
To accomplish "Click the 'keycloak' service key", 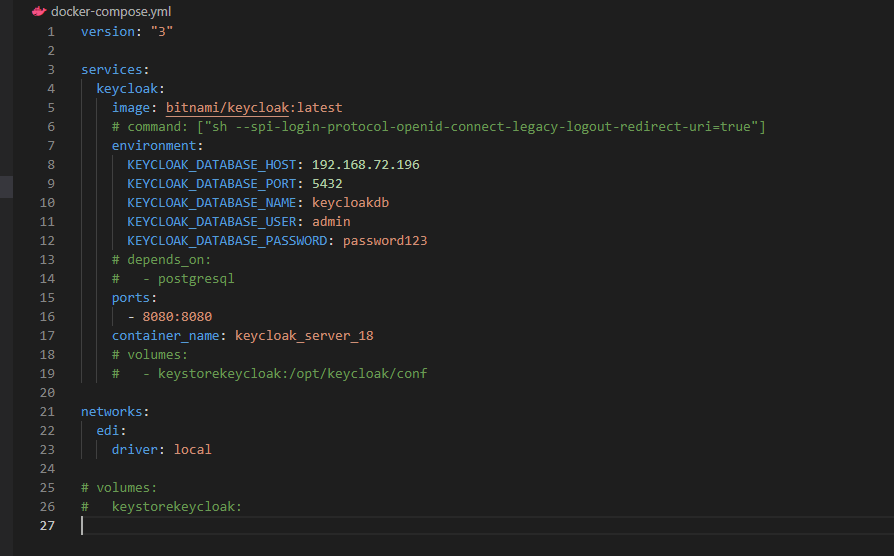I will pos(127,88).
